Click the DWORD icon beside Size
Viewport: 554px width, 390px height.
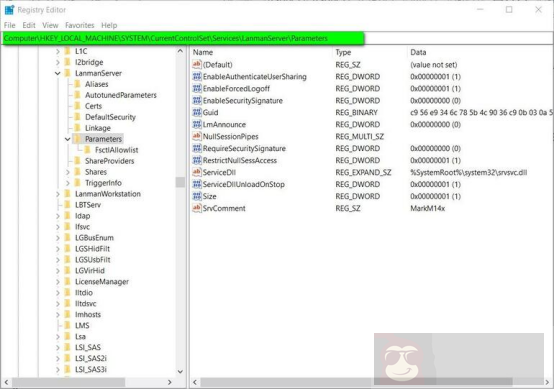click(x=197, y=196)
